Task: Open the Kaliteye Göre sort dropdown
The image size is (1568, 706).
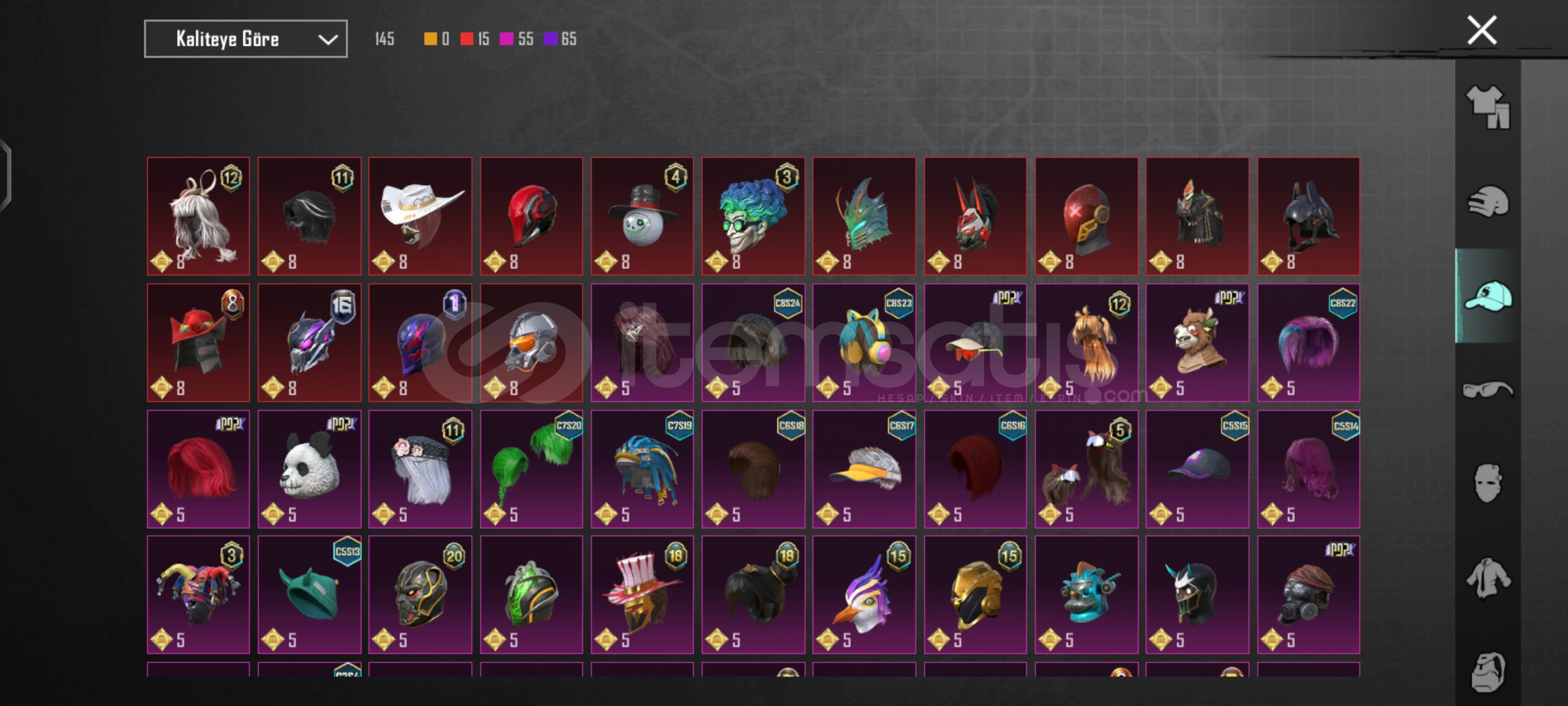Action: 246,39
